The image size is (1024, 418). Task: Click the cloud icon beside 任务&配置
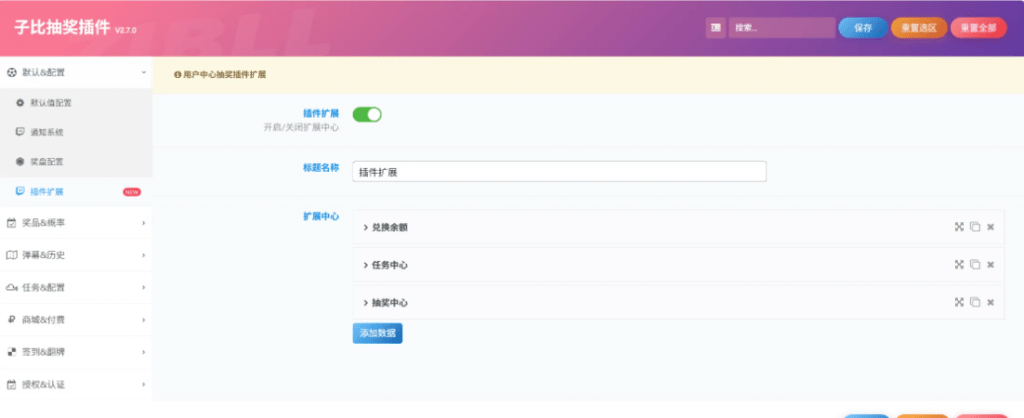coord(12,287)
